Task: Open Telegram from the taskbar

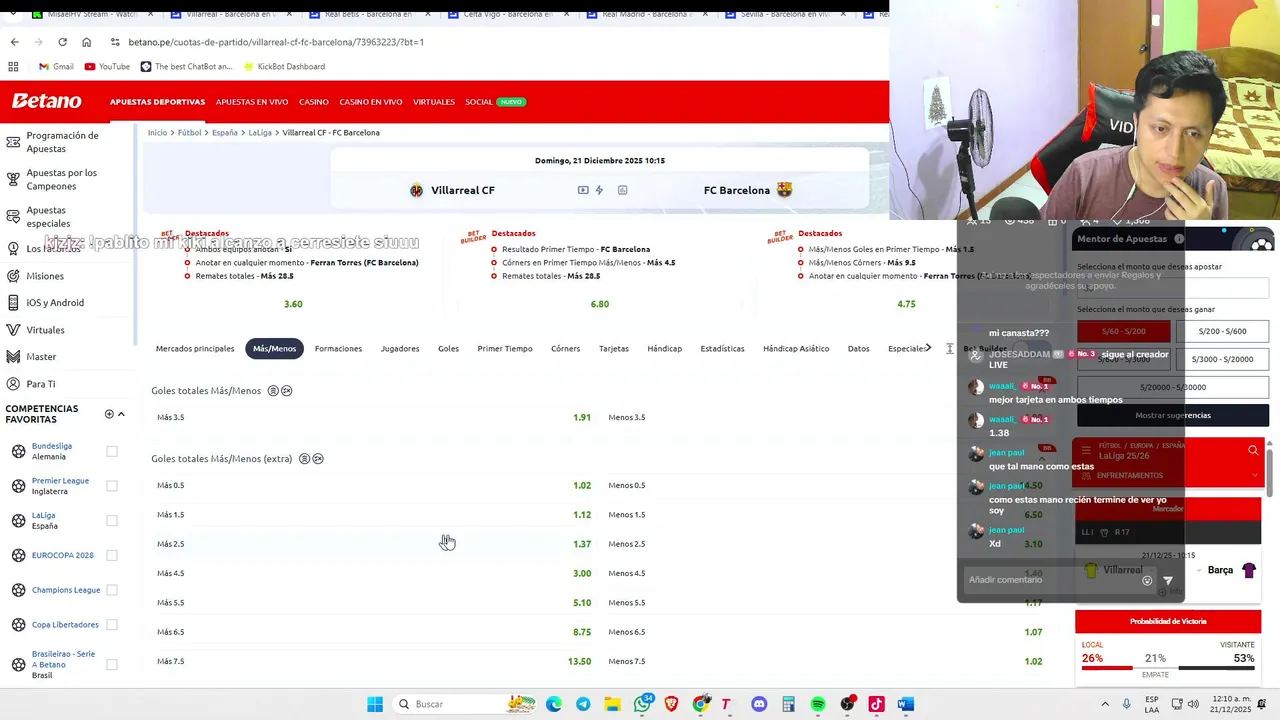Action: tap(583, 704)
